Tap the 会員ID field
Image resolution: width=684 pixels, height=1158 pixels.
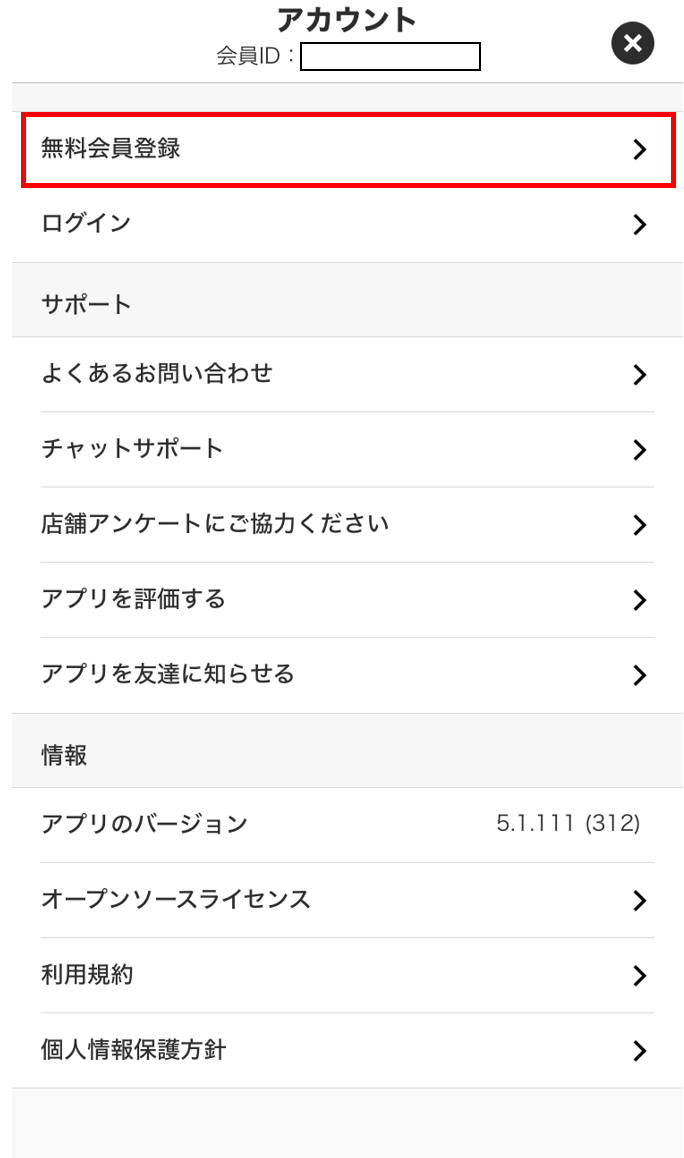(x=390, y=57)
